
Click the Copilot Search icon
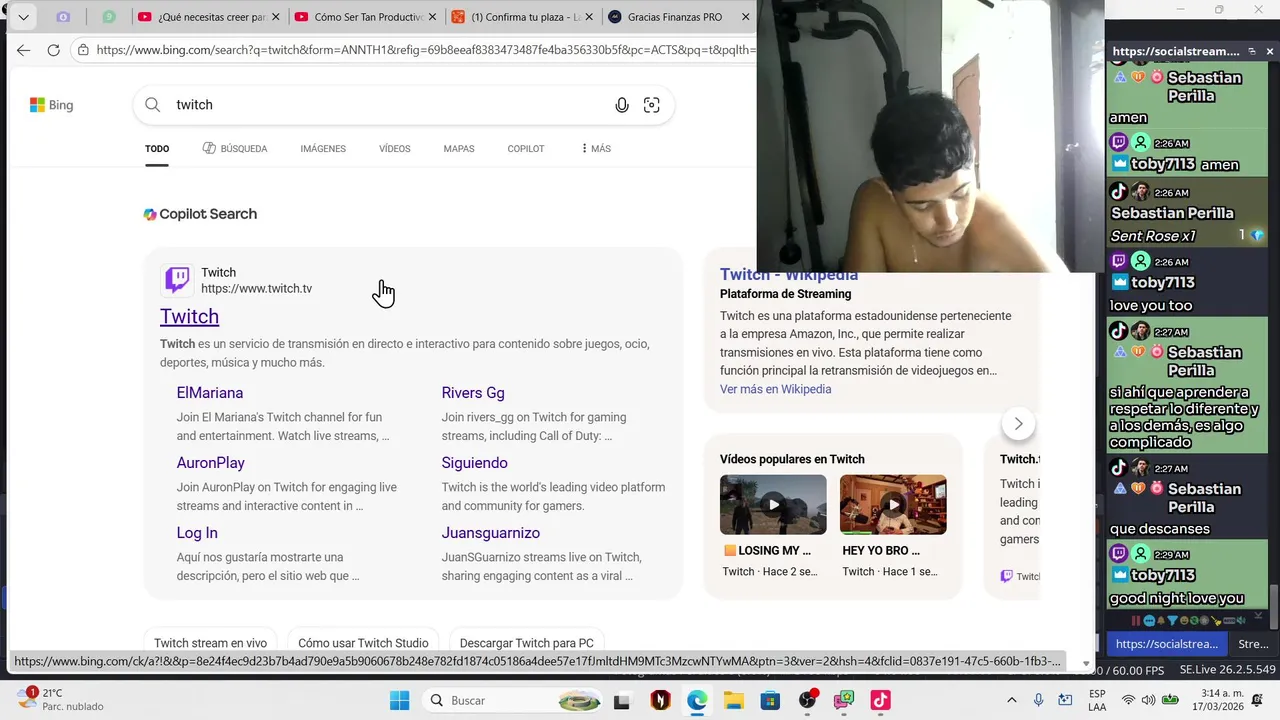pos(150,214)
